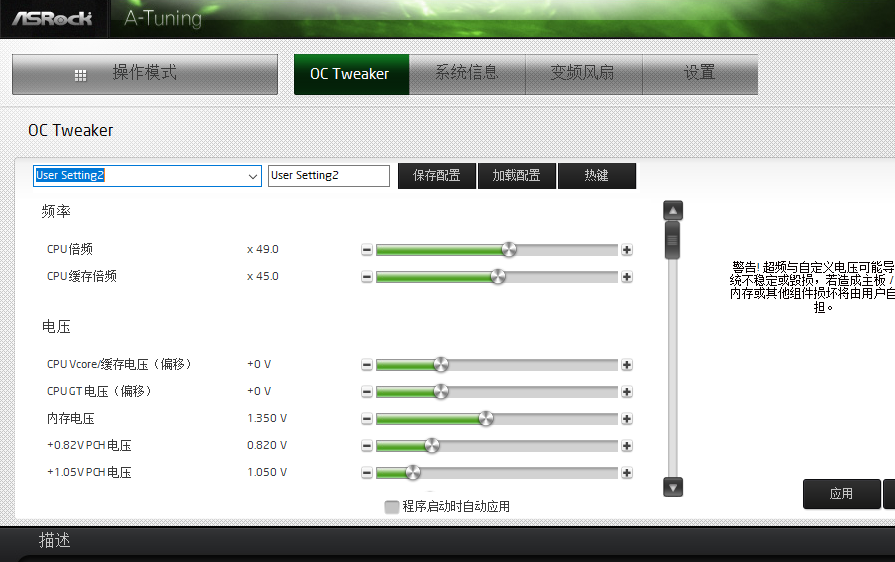Switch to the 变频风扇 tab
Image resolution: width=895 pixels, height=562 pixels.
pos(583,74)
